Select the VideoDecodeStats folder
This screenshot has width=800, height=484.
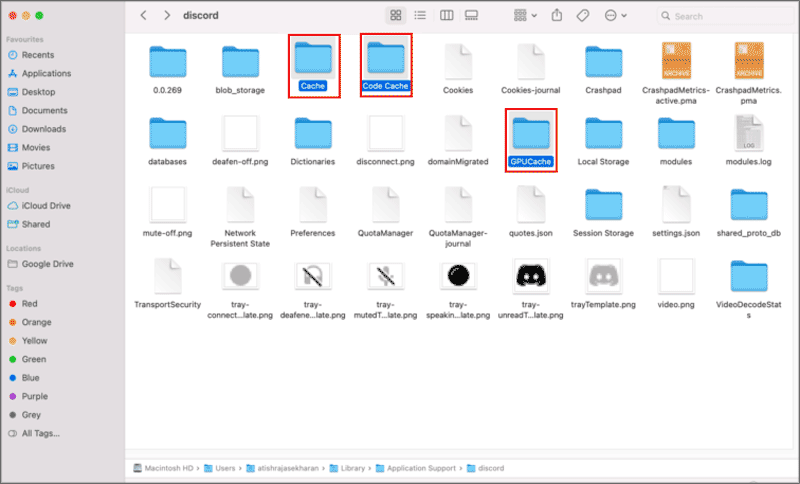coord(748,276)
